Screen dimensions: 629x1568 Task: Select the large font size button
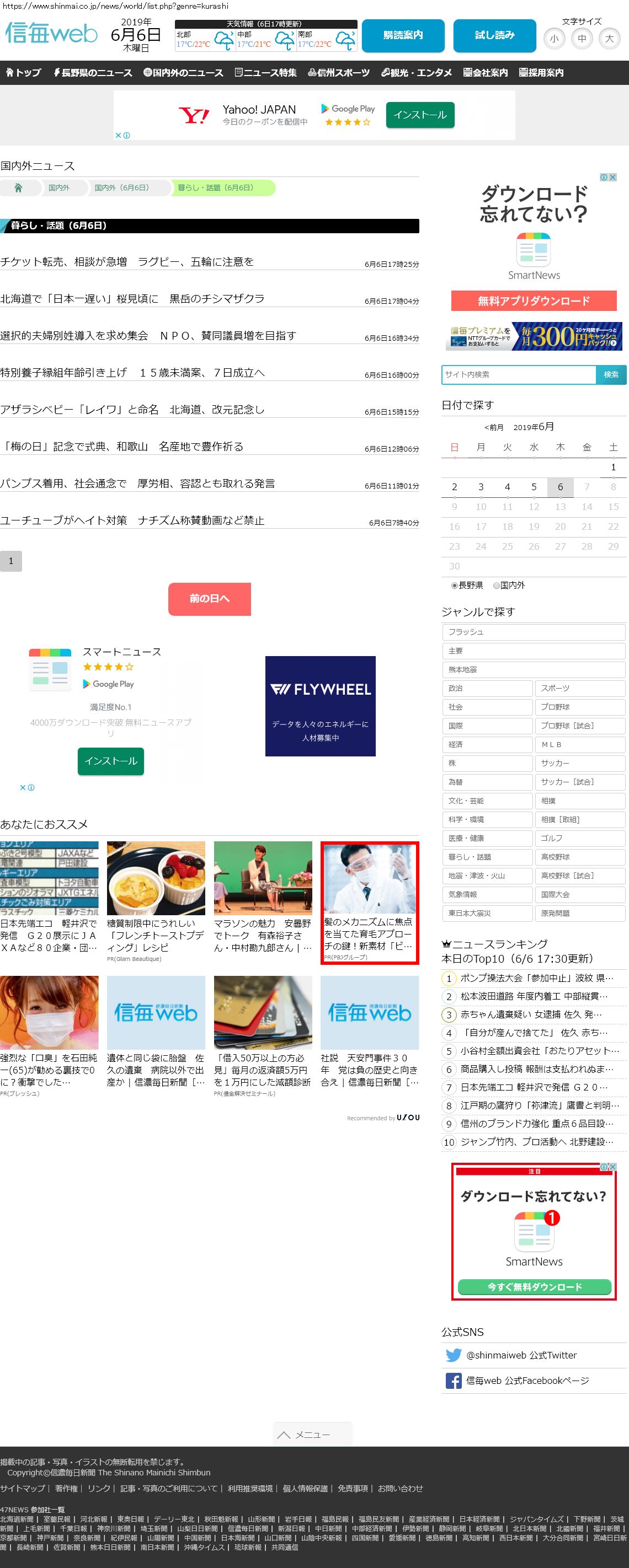(609, 39)
